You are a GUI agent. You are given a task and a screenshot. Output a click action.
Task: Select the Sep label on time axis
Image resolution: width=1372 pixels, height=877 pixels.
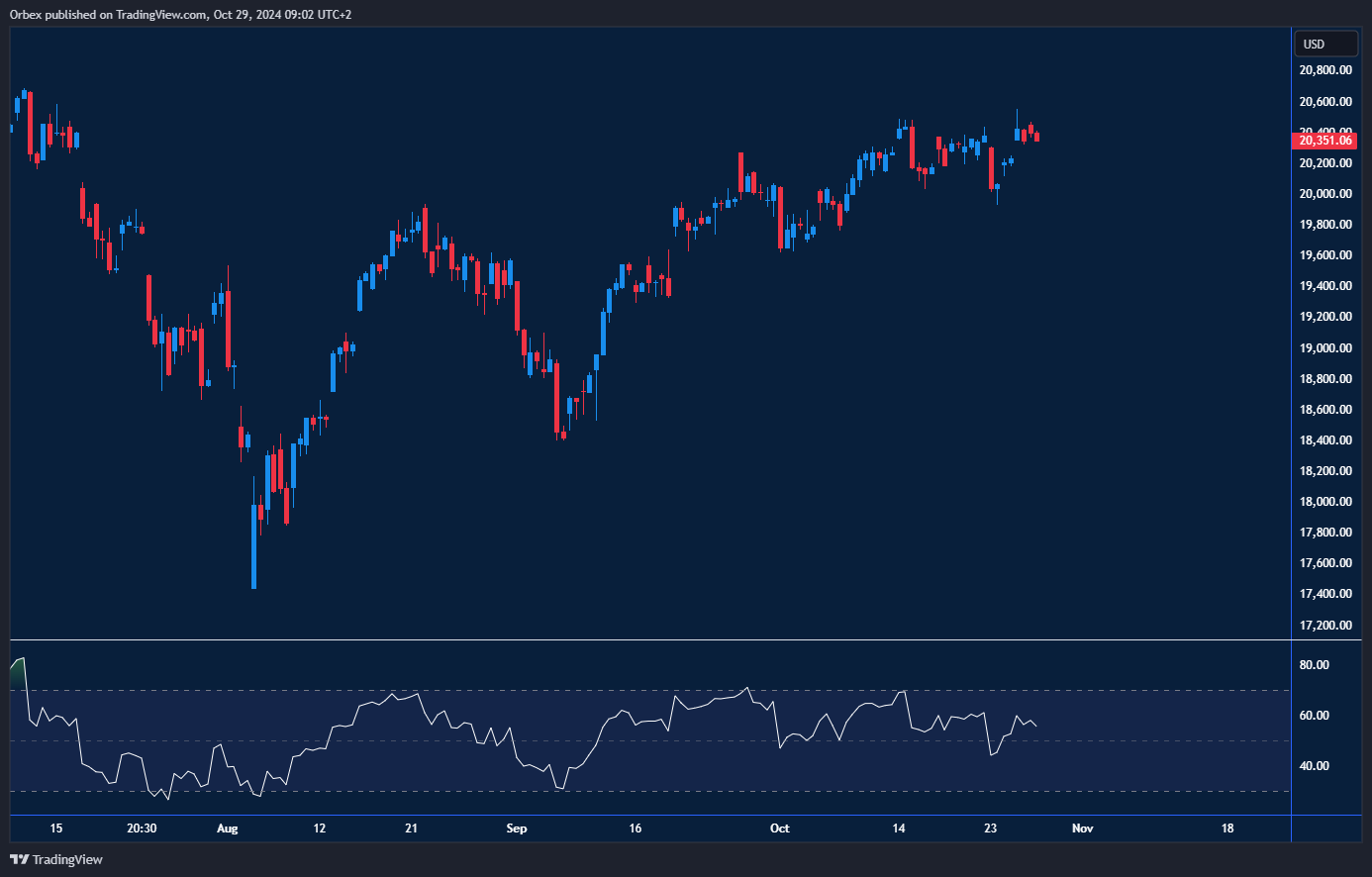tap(517, 828)
